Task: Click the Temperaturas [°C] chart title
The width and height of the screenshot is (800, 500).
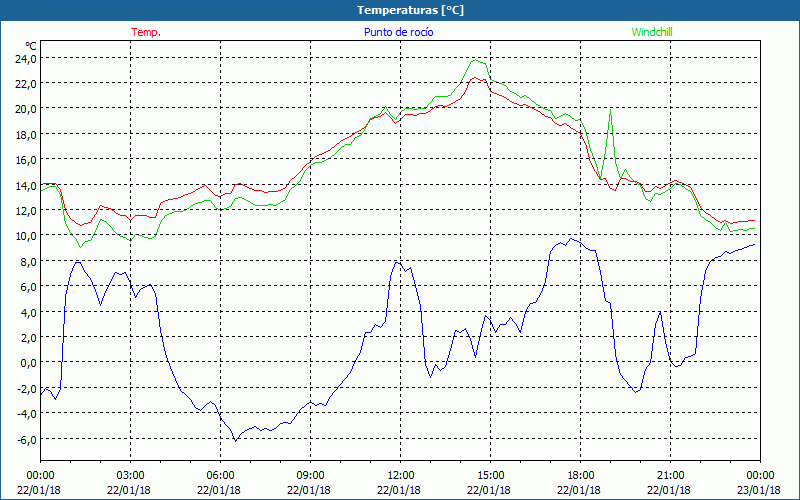Action: (x=410, y=10)
